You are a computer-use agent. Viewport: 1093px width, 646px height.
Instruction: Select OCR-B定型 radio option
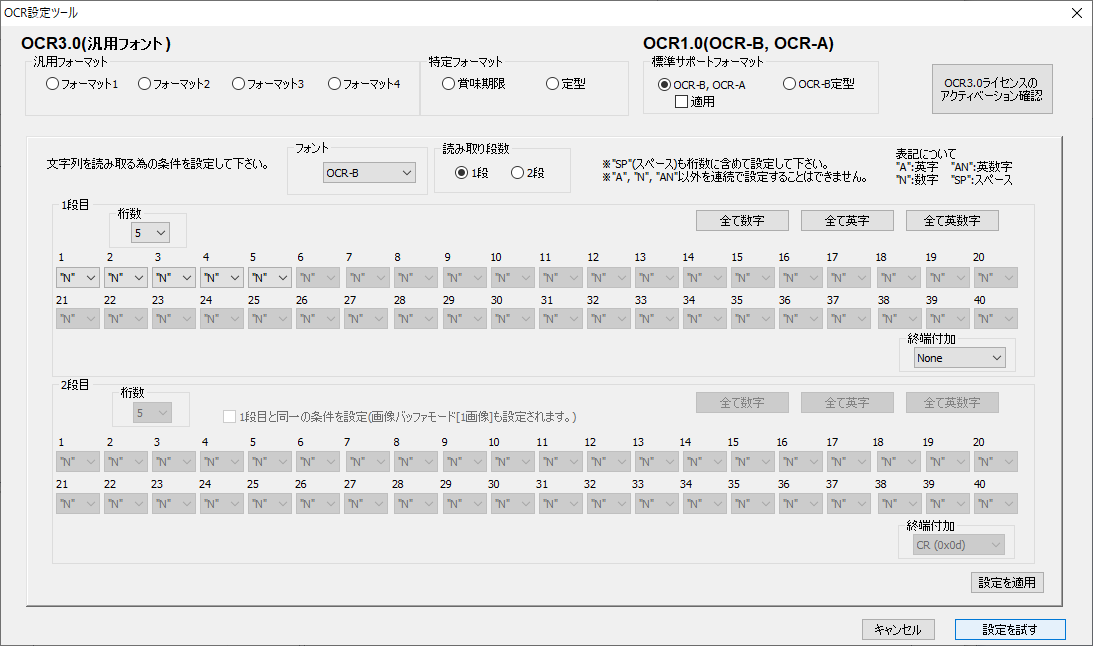[789, 84]
